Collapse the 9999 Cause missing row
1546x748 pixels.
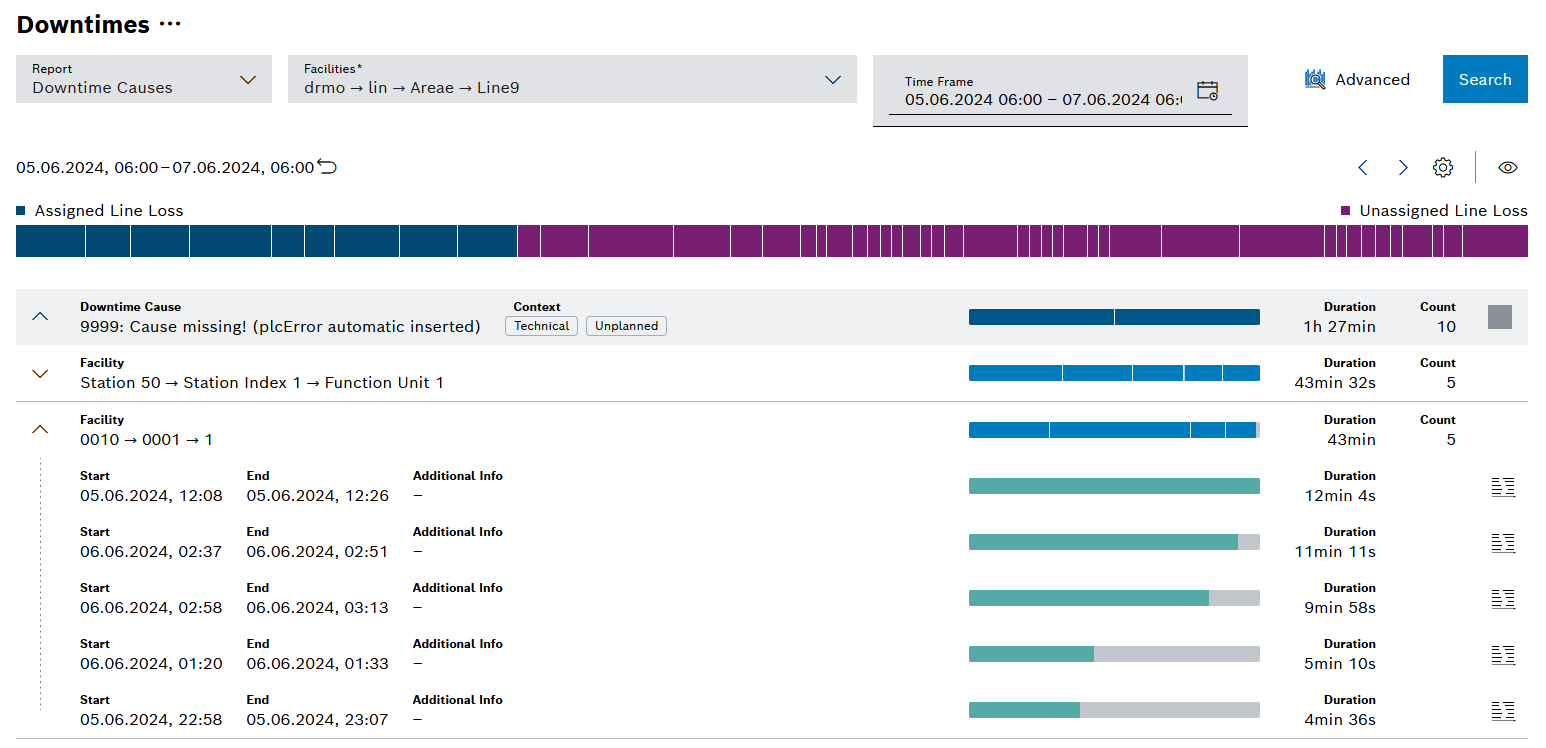coord(40,316)
